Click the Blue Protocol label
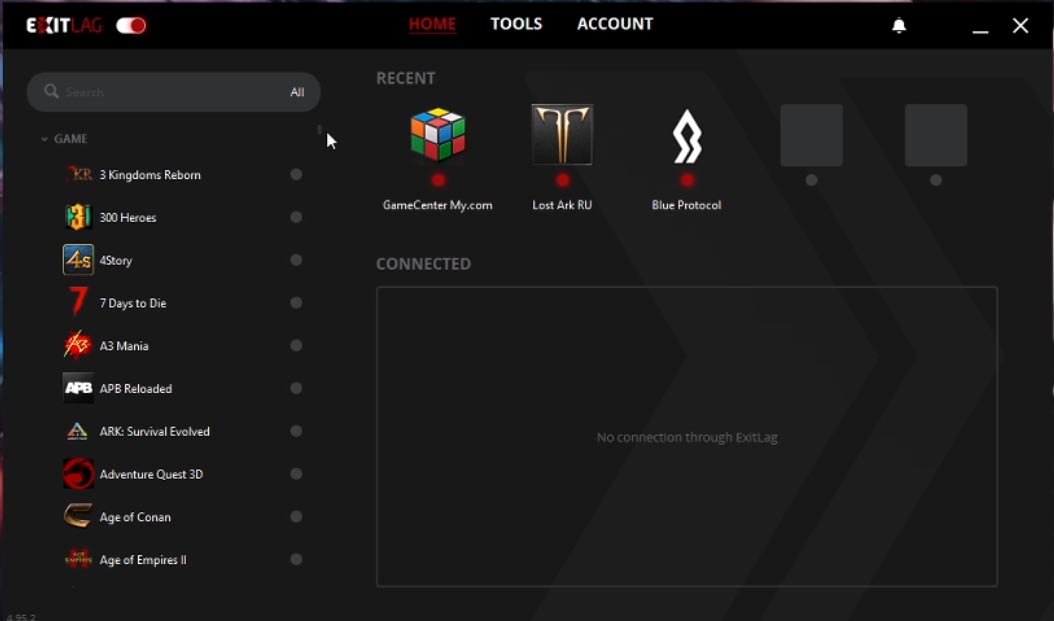Image resolution: width=1054 pixels, height=621 pixels. (686, 205)
